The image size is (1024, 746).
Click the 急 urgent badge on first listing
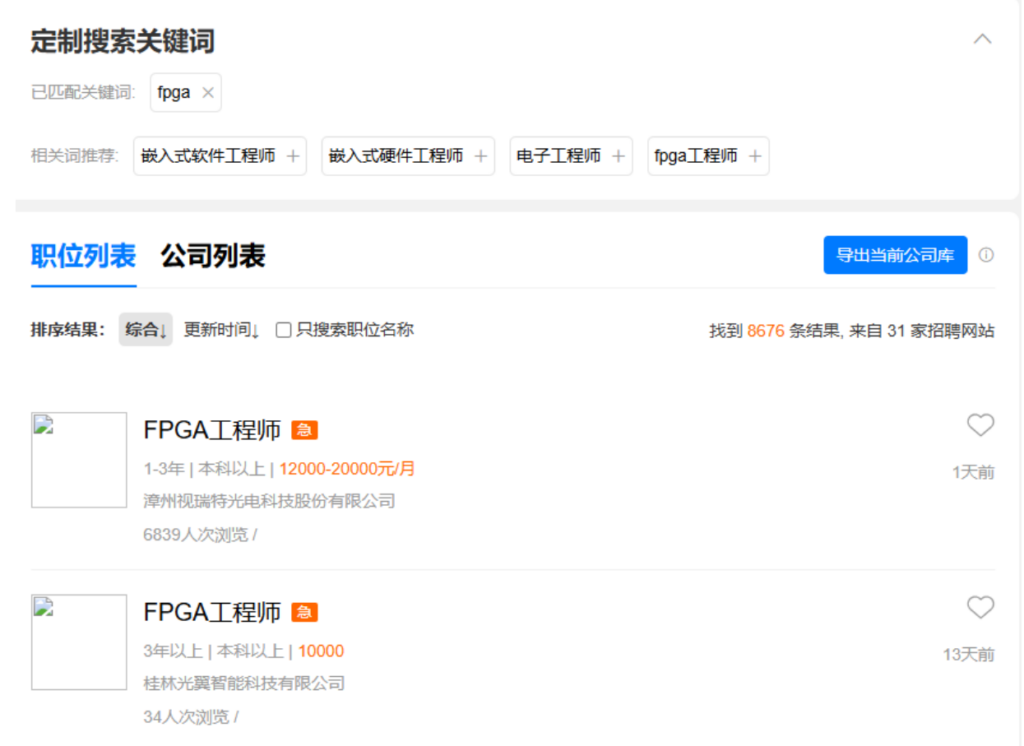point(304,428)
